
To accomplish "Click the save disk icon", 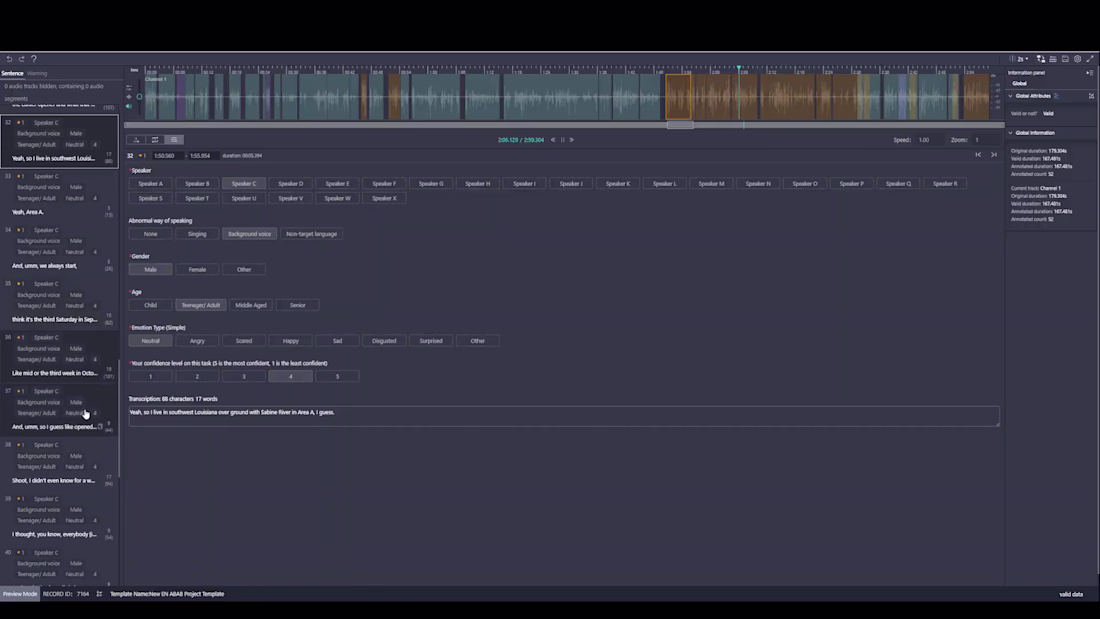I will coord(1065,59).
